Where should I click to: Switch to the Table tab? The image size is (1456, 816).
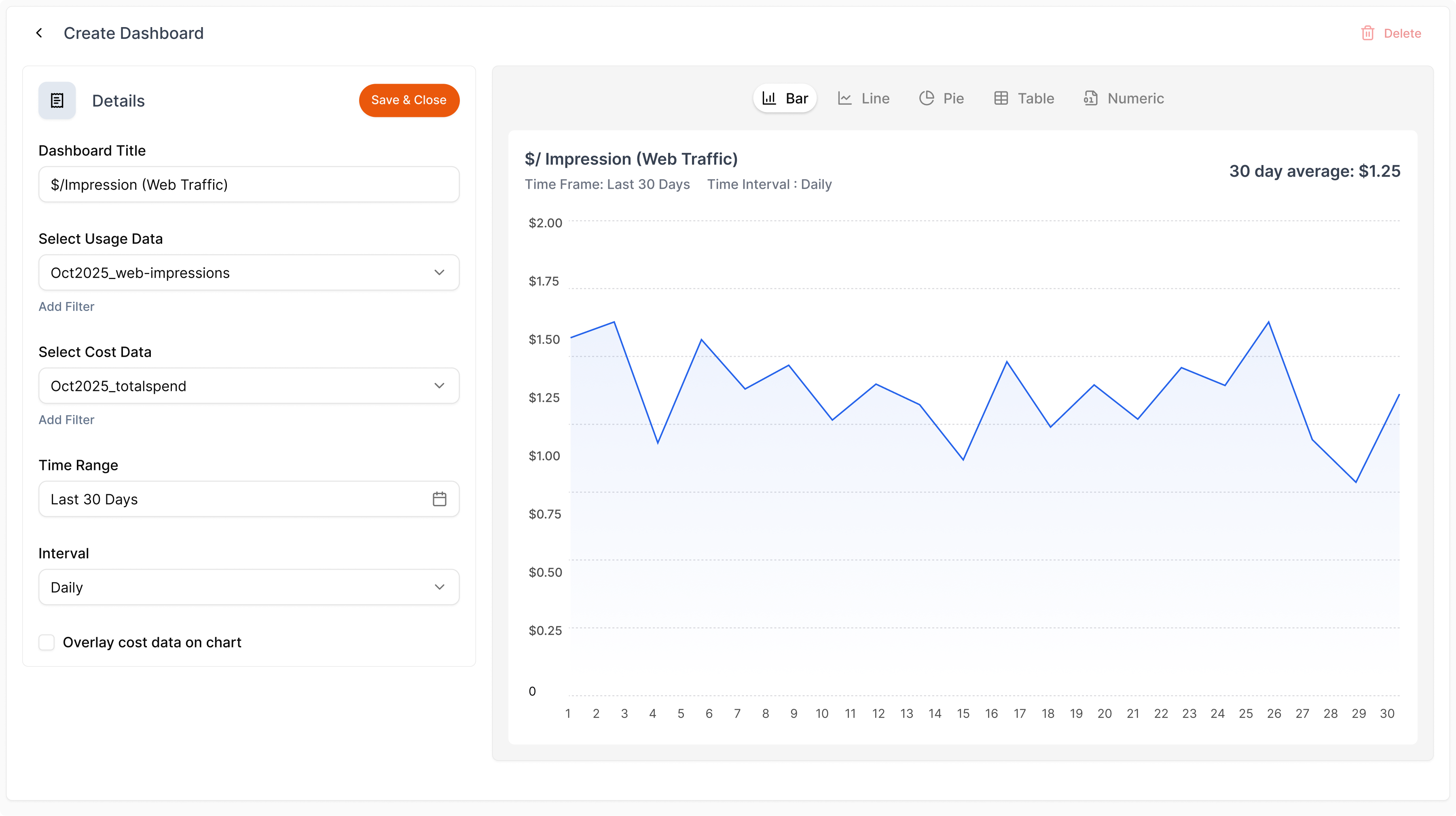[x=1035, y=98]
